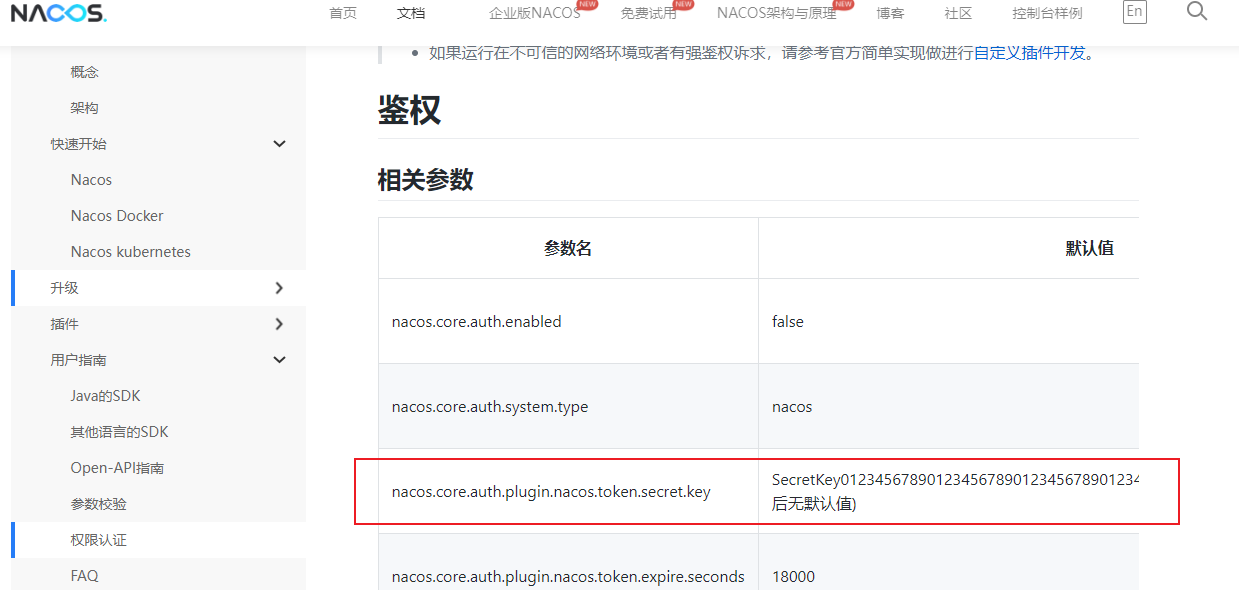Screen dimensions: 1239x590
Task: Click the 升级 sidebar label
Action: pos(64,288)
